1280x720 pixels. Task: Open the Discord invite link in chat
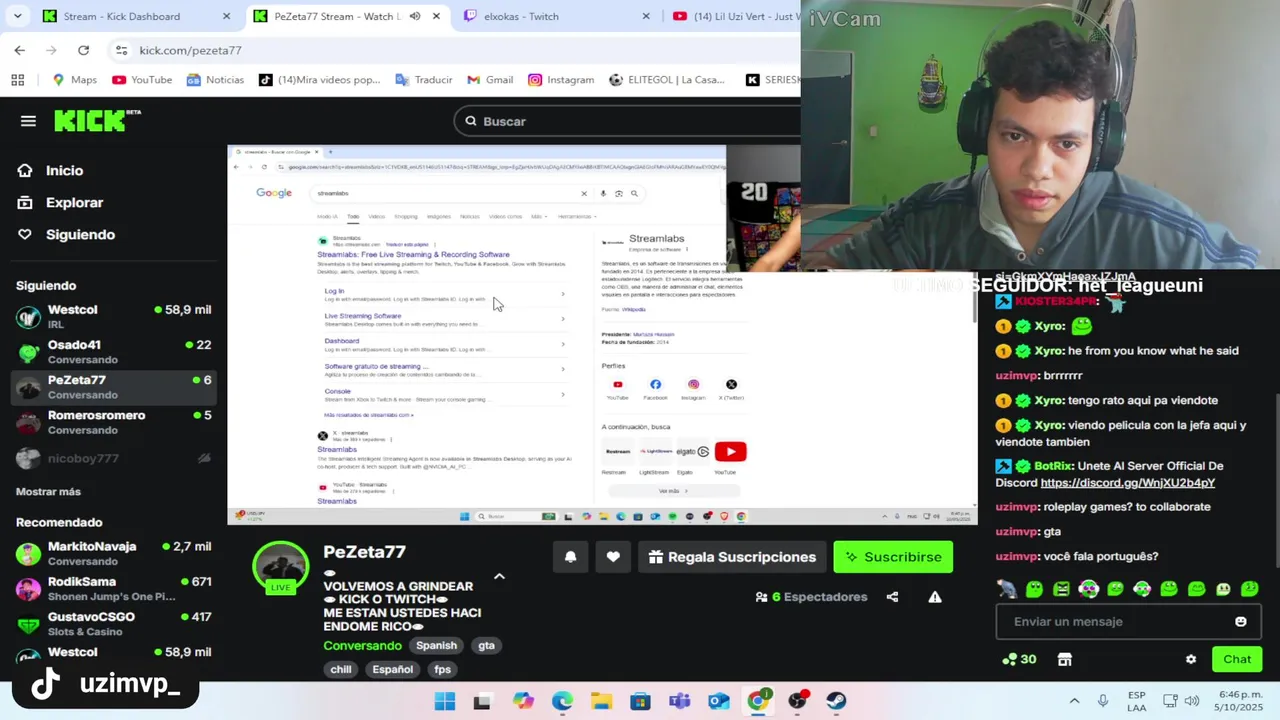(x=1128, y=483)
